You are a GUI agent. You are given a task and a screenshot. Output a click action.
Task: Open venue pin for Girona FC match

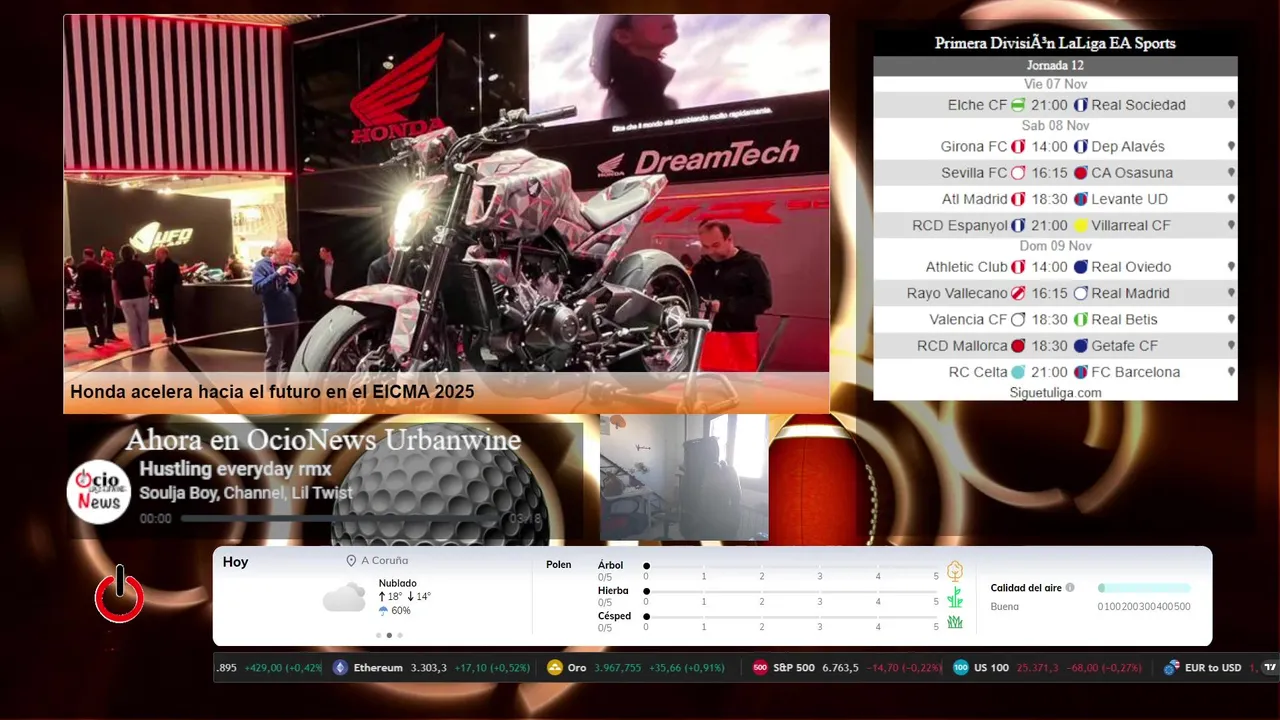pos(1231,147)
